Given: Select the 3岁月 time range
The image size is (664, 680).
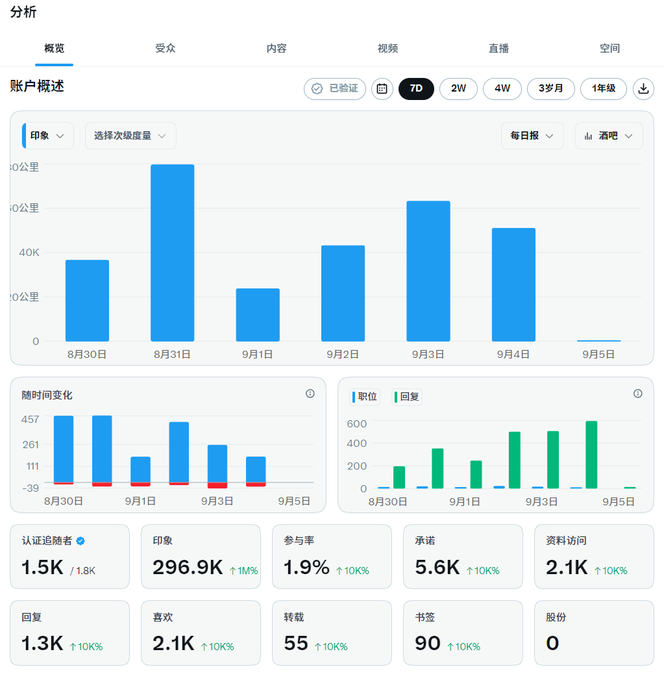Looking at the screenshot, I should click(x=550, y=89).
